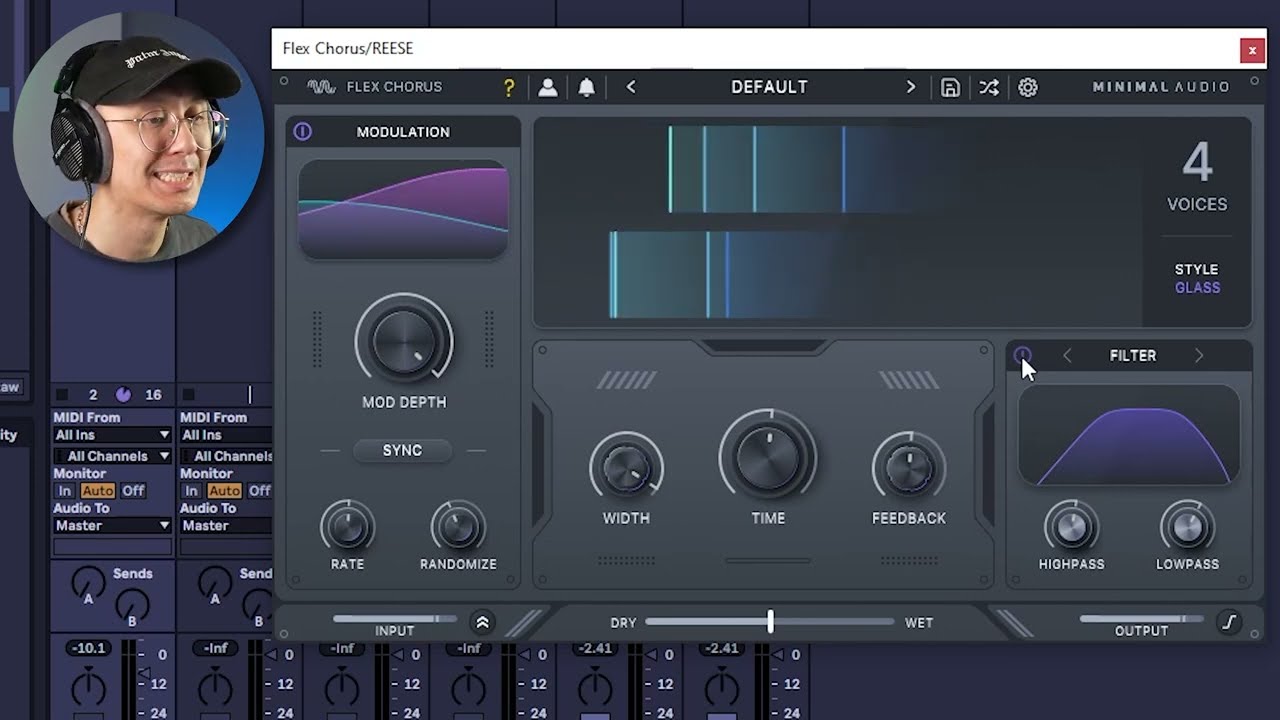Click the Send A knob on the -10.1 track
The image size is (1280, 720).
click(x=89, y=583)
